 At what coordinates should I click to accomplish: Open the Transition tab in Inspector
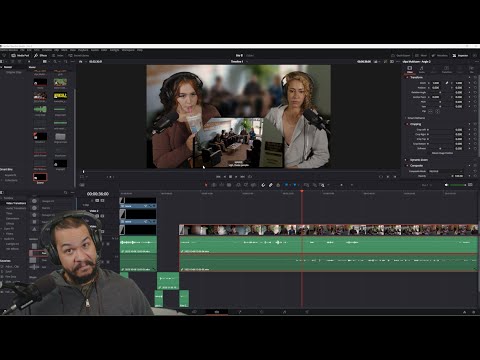447,69
